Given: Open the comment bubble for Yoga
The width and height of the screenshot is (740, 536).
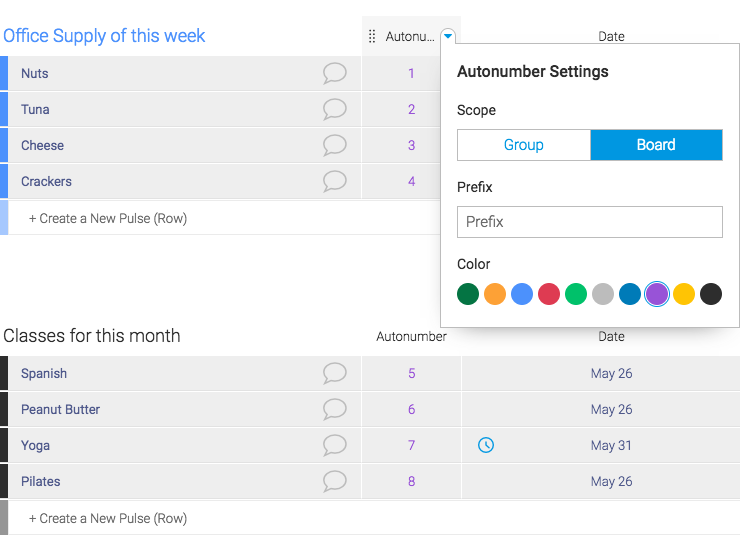Looking at the screenshot, I should (x=335, y=445).
